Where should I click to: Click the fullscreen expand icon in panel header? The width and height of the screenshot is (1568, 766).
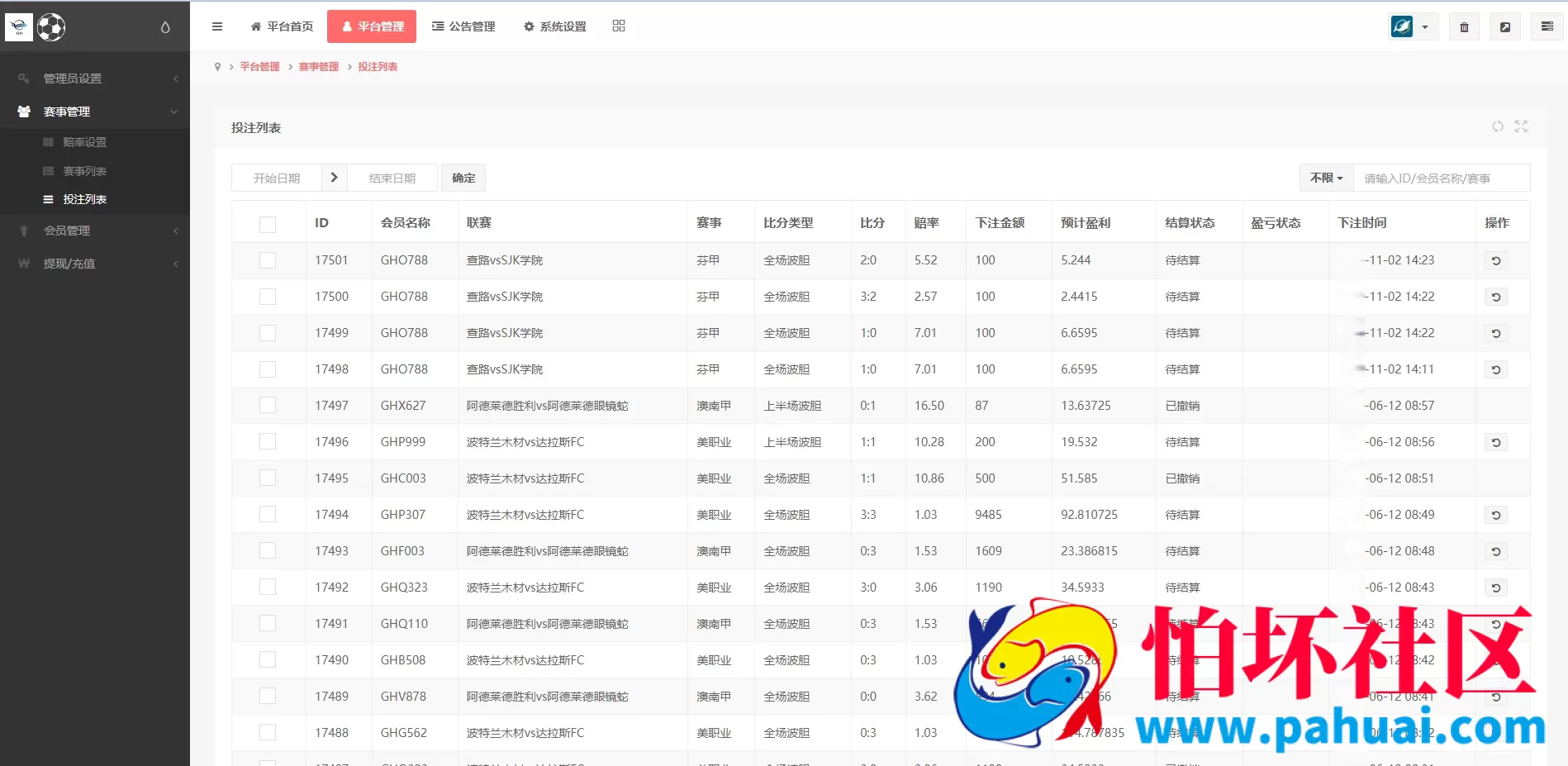click(x=1521, y=126)
